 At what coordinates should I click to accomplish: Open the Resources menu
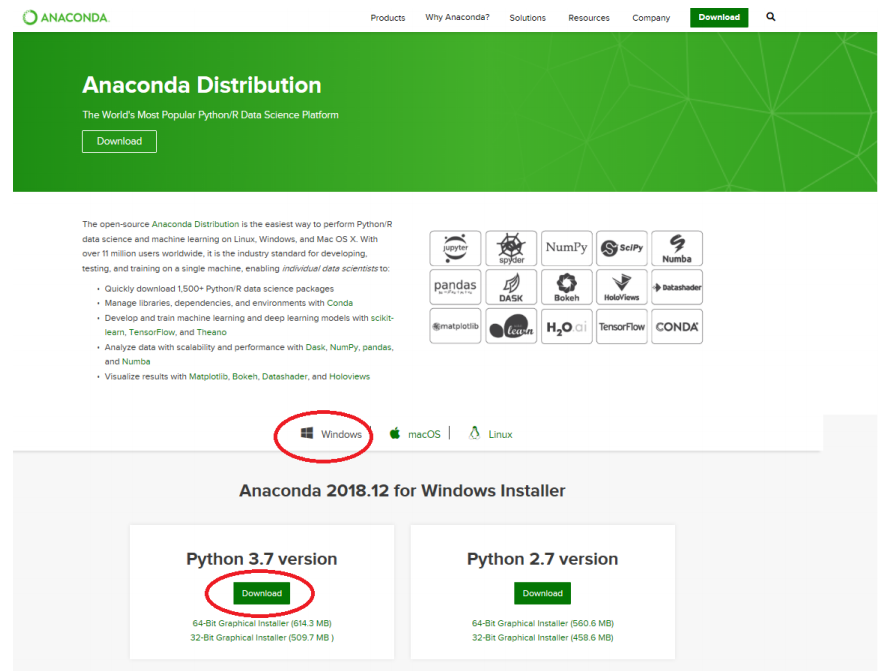click(x=588, y=18)
